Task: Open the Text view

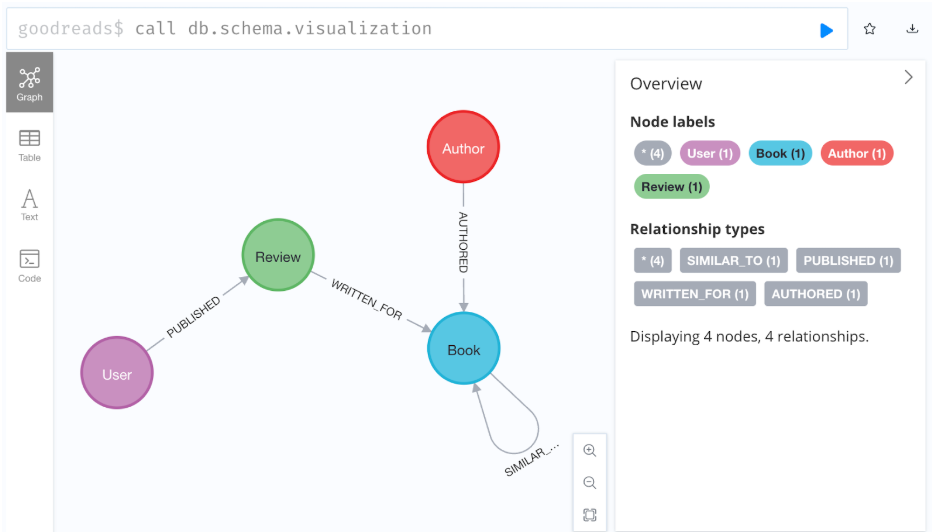Action: (29, 204)
